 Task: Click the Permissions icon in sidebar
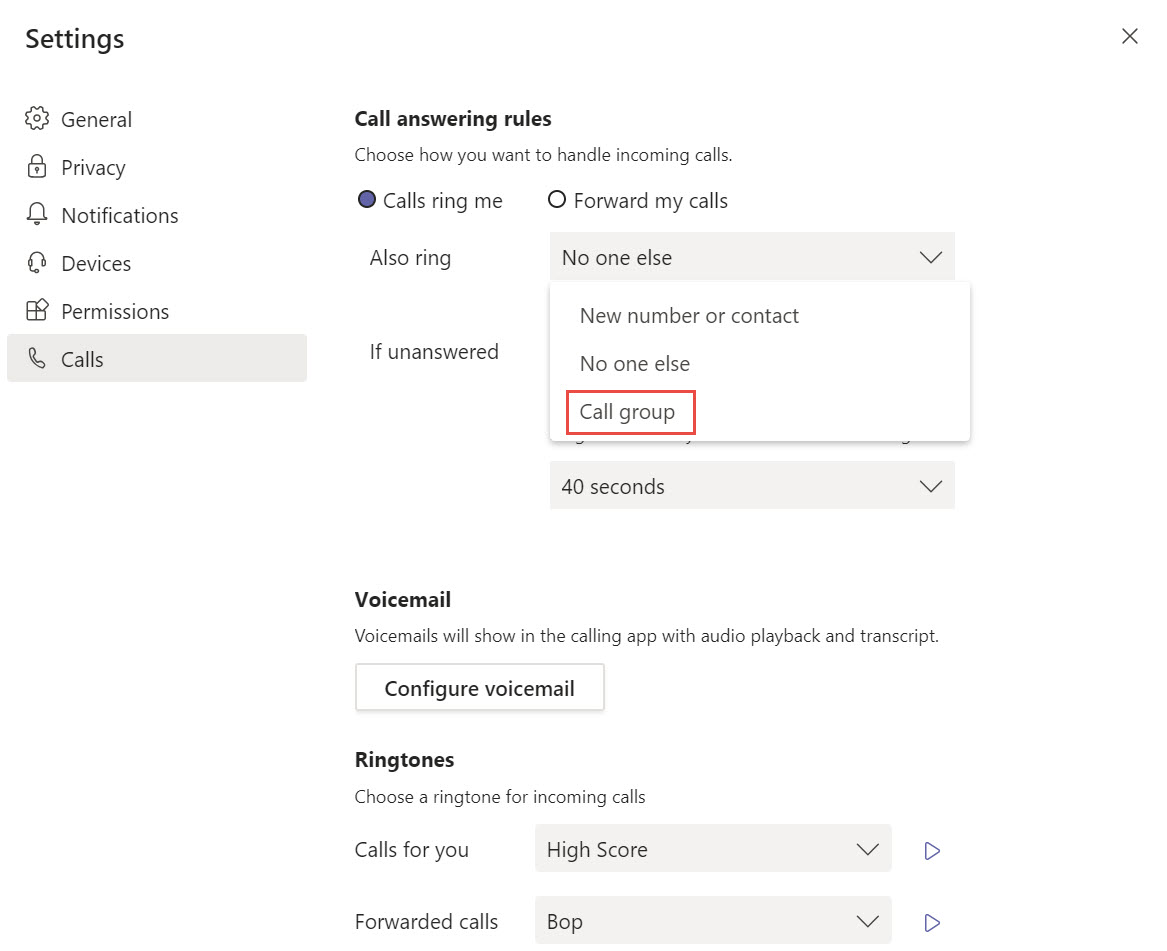pos(36,310)
